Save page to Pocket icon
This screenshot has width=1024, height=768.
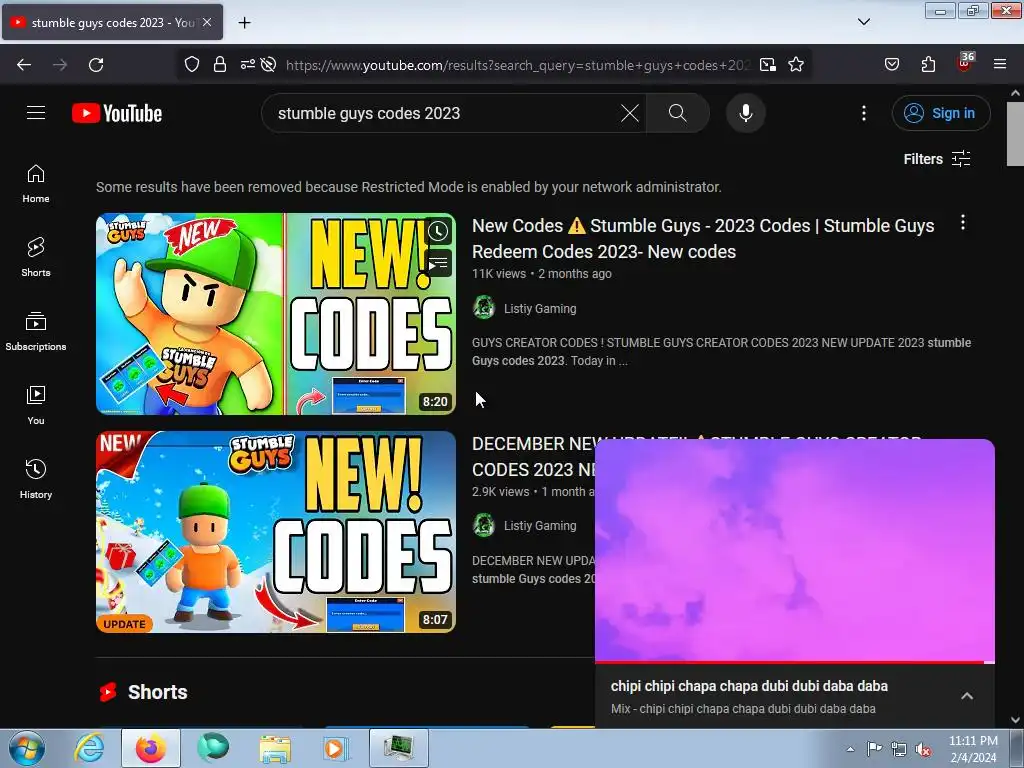pos(891,65)
